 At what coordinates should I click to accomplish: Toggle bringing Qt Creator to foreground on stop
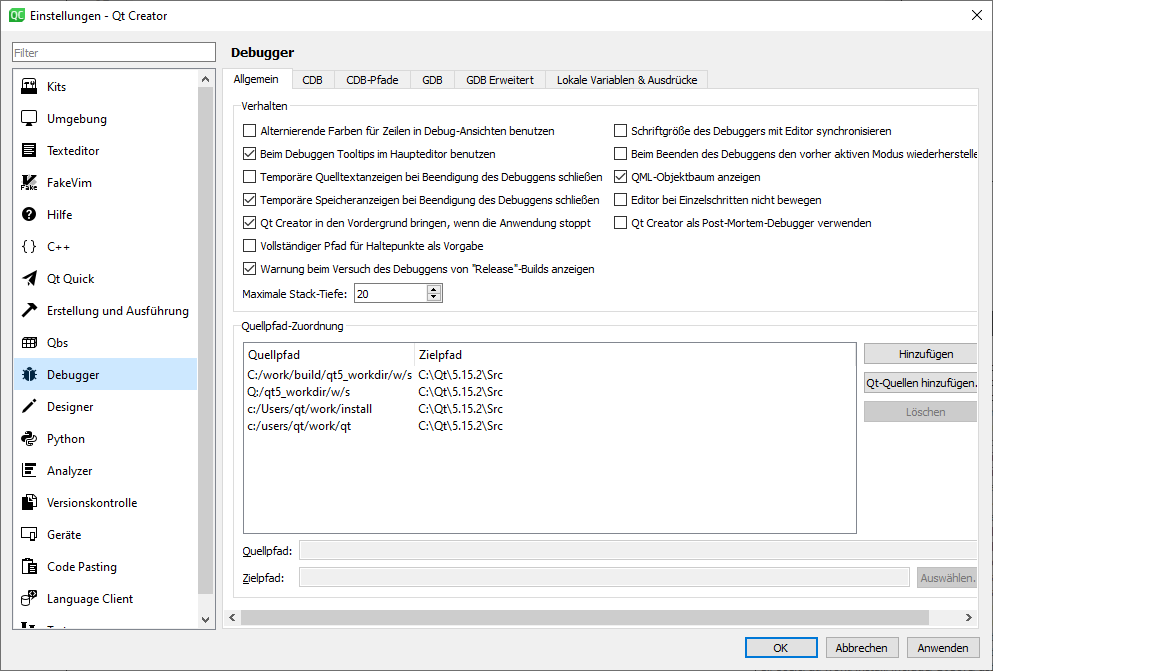tap(249, 223)
